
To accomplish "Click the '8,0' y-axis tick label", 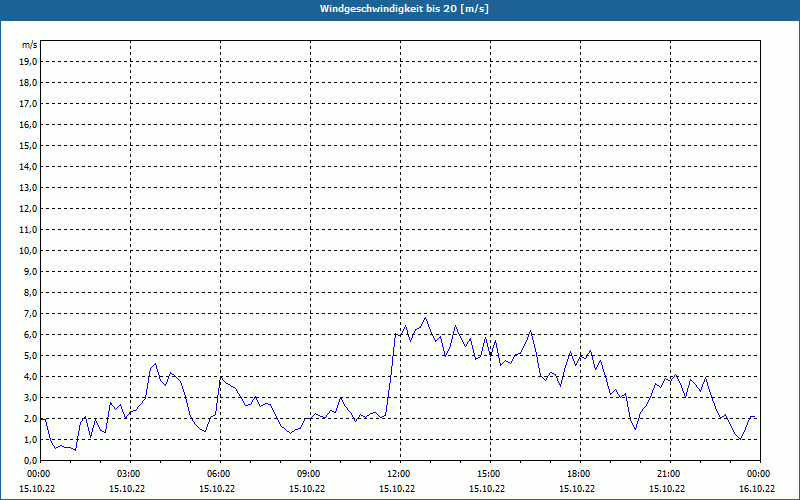I will [29, 292].
